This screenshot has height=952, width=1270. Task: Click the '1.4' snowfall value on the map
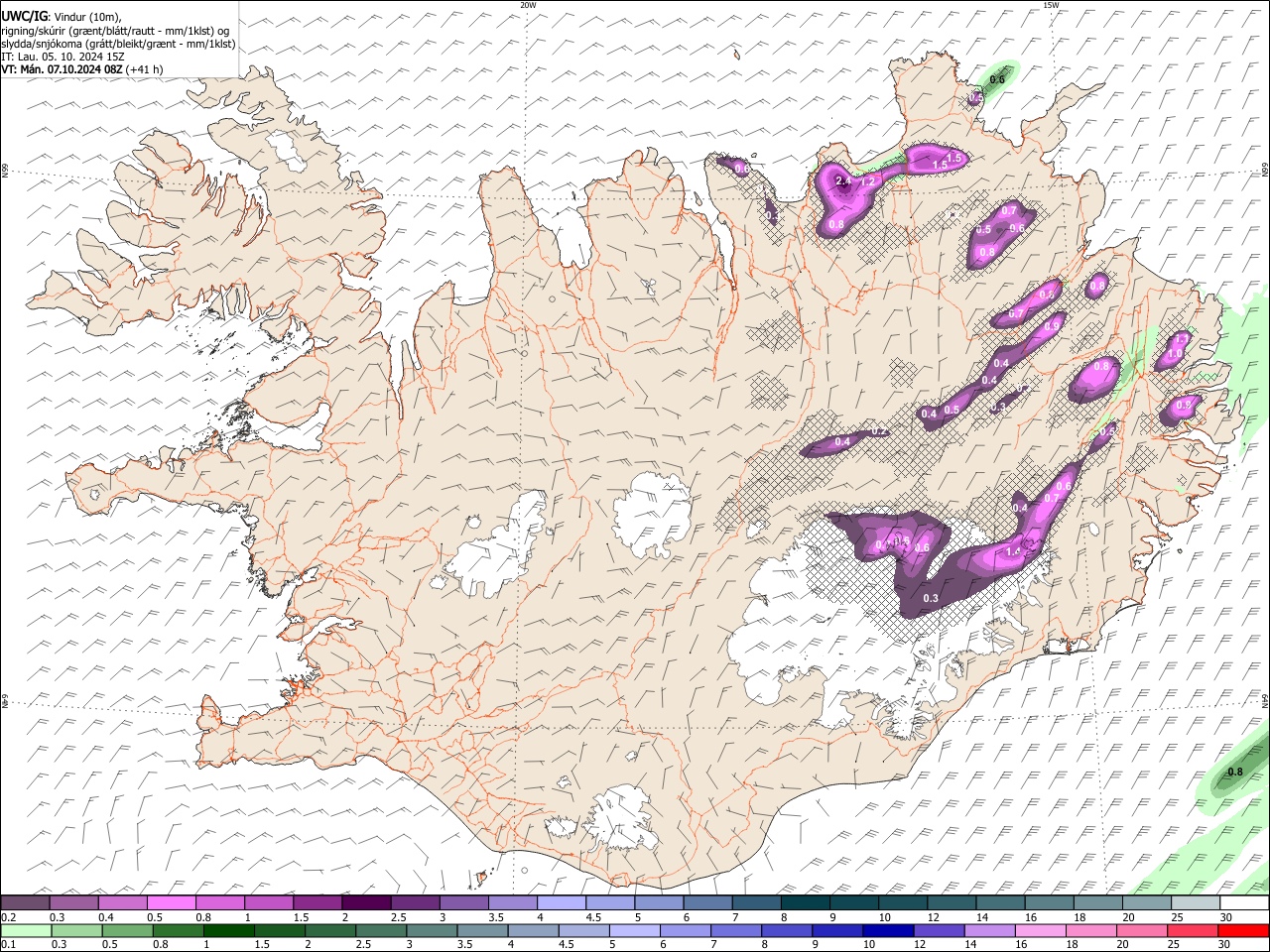(x=1013, y=551)
